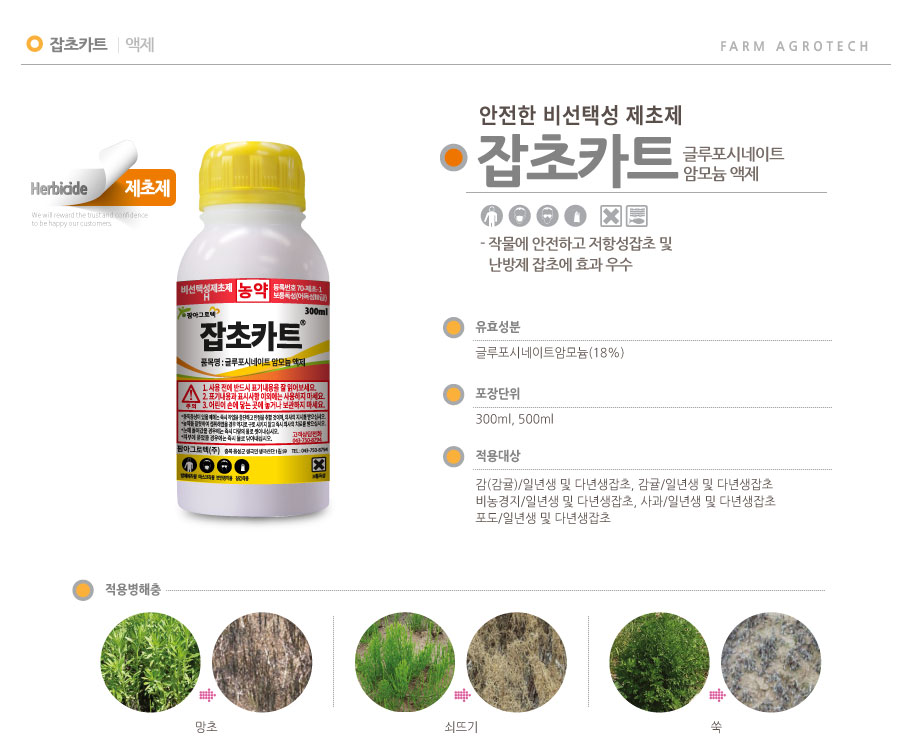This screenshot has height=750, width=905.
Task: Select the 적용대상 section heading
Action: [498, 456]
